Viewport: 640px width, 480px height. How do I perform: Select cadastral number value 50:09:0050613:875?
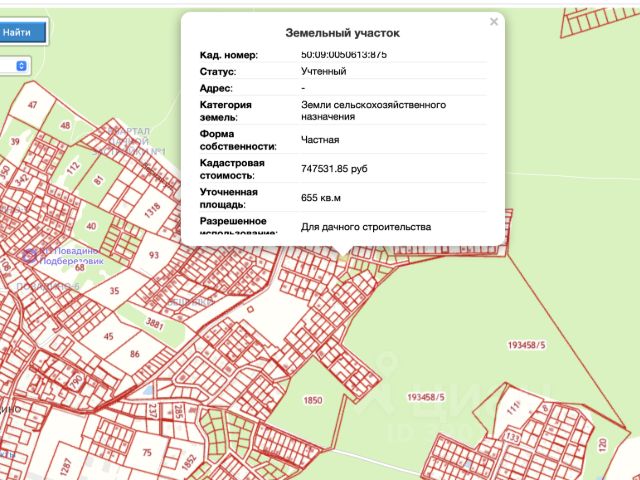coord(344,54)
